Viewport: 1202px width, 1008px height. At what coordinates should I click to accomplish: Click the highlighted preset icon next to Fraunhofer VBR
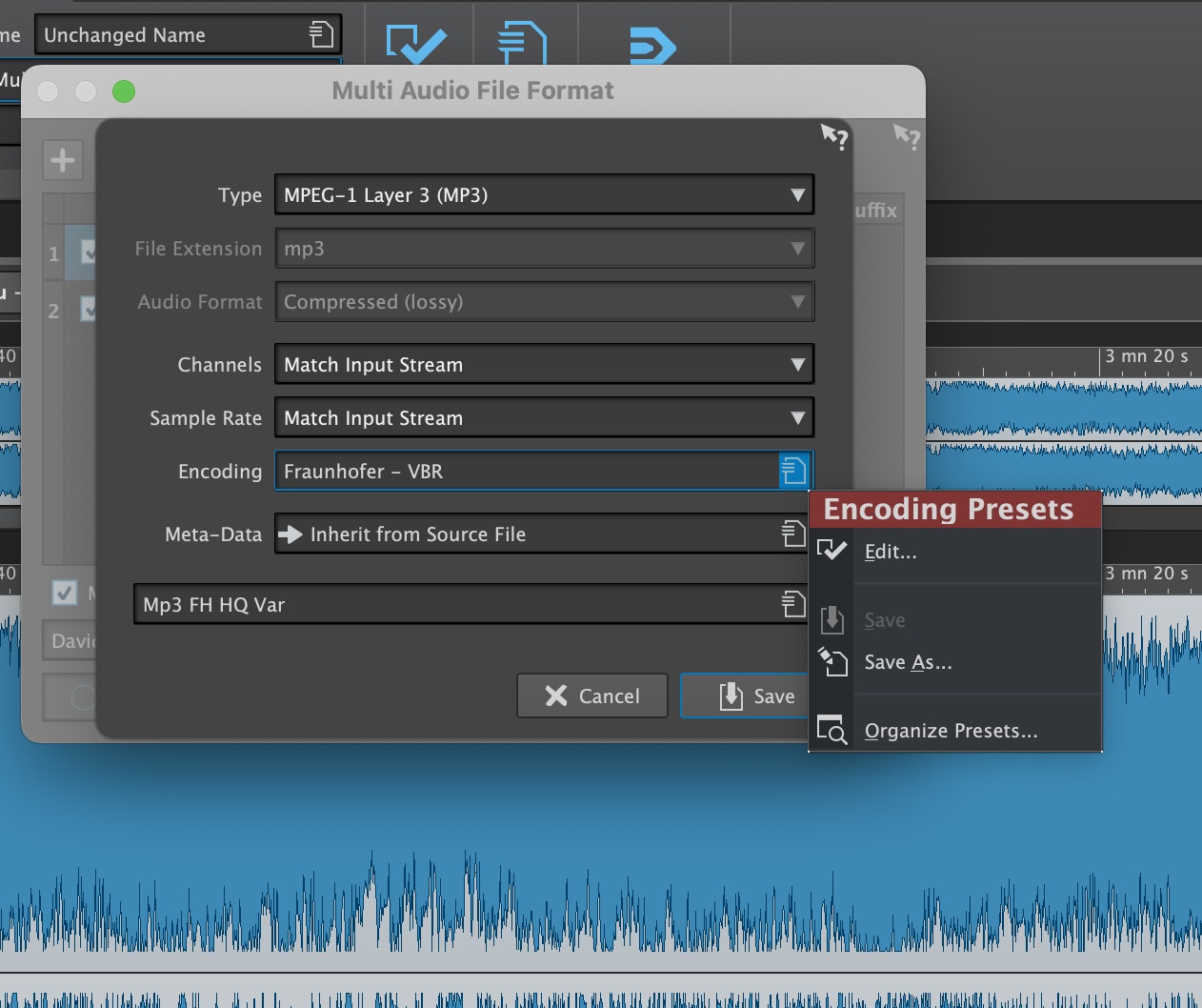(793, 471)
